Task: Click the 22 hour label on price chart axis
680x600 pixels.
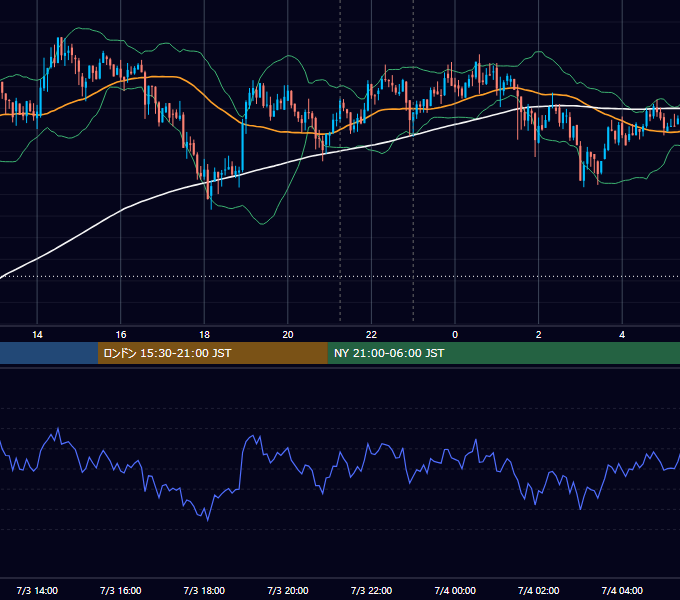Action: pyautogui.click(x=371, y=335)
